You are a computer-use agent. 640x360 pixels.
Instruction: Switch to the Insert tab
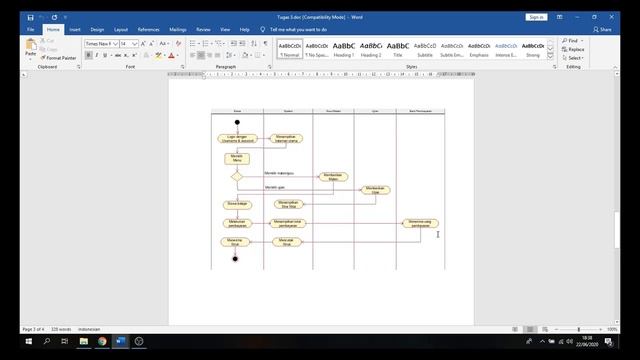click(x=75, y=29)
